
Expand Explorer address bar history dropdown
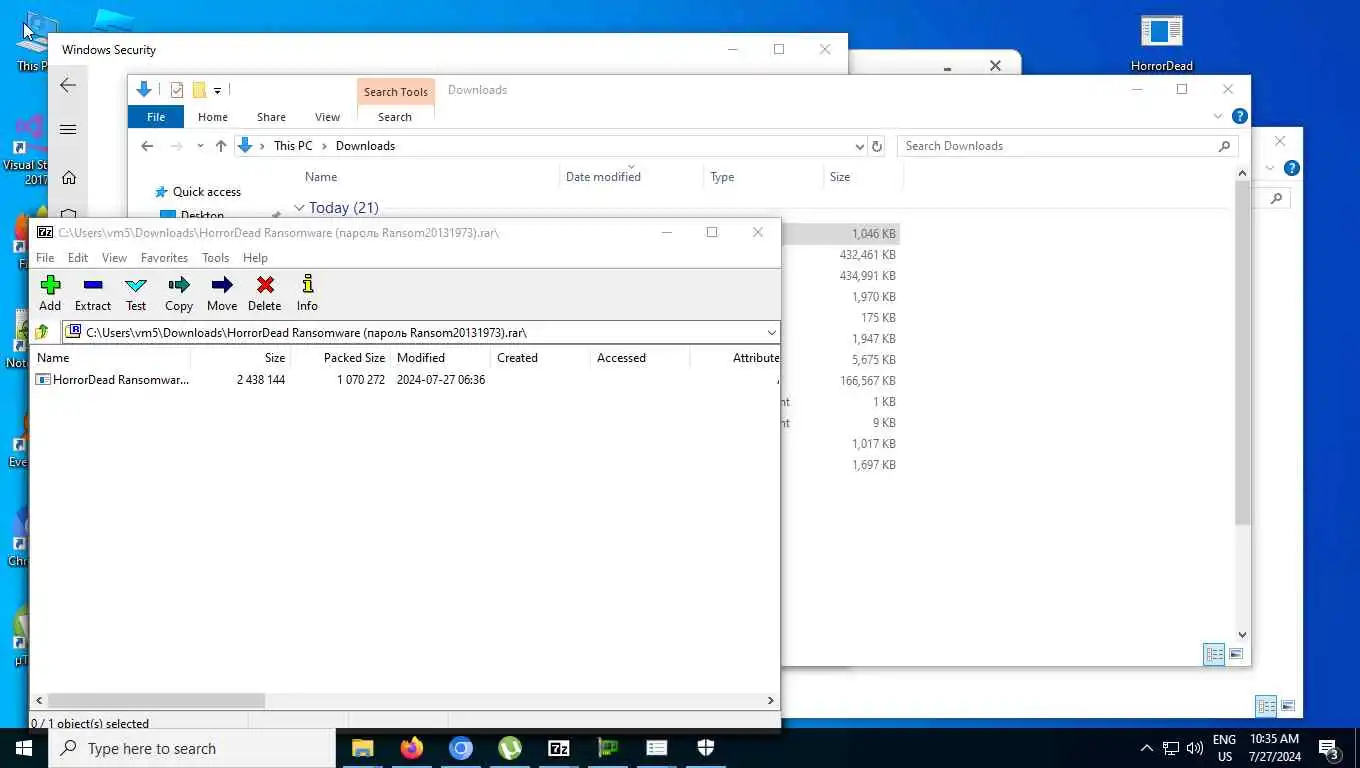[x=859, y=146]
